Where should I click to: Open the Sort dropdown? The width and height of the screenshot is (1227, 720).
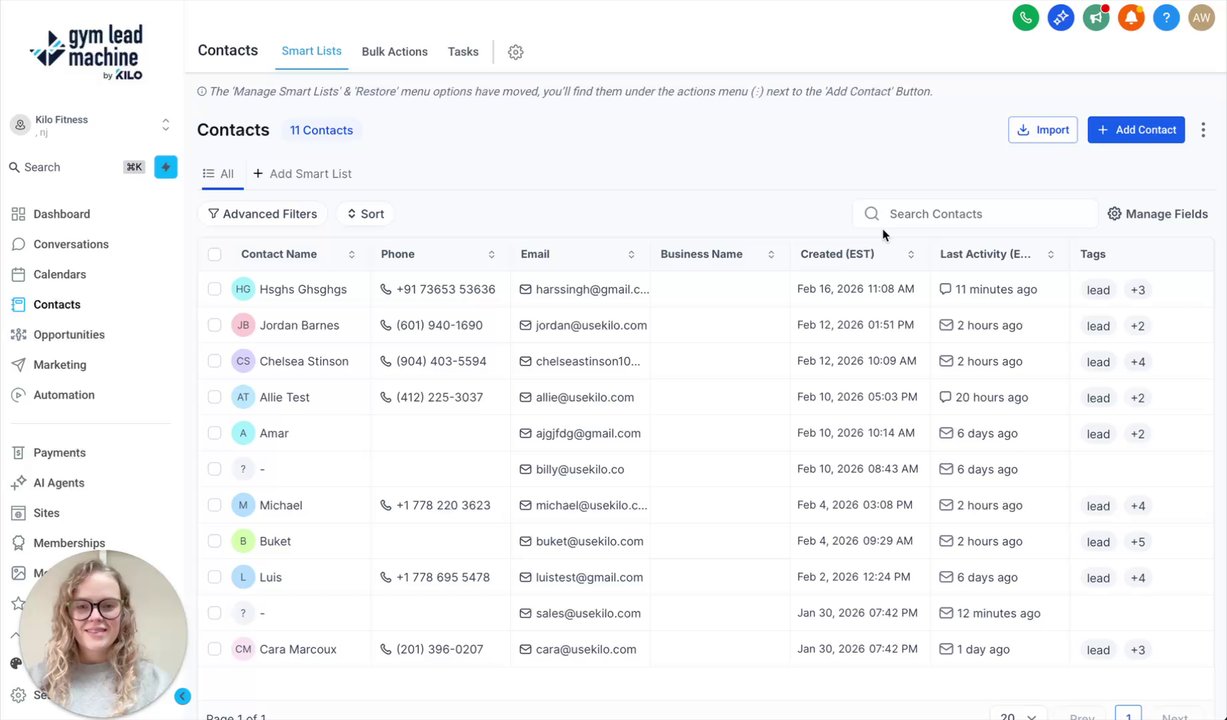[365, 214]
